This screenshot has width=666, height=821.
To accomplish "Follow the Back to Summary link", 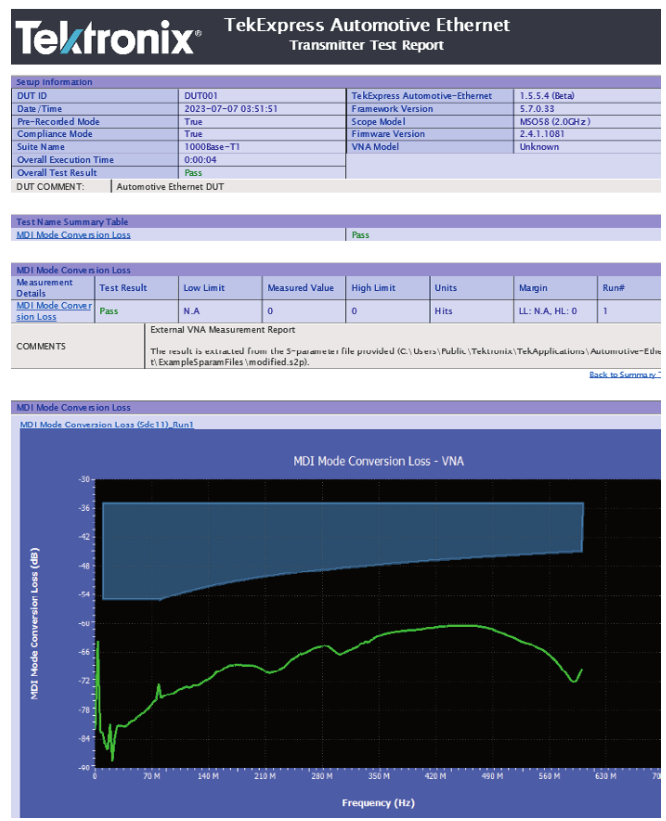I will 624,374.
